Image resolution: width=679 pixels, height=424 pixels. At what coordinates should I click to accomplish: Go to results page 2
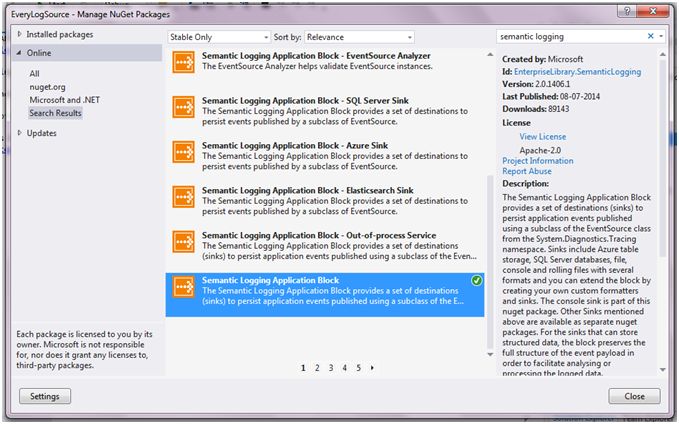(x=317, y=368)
